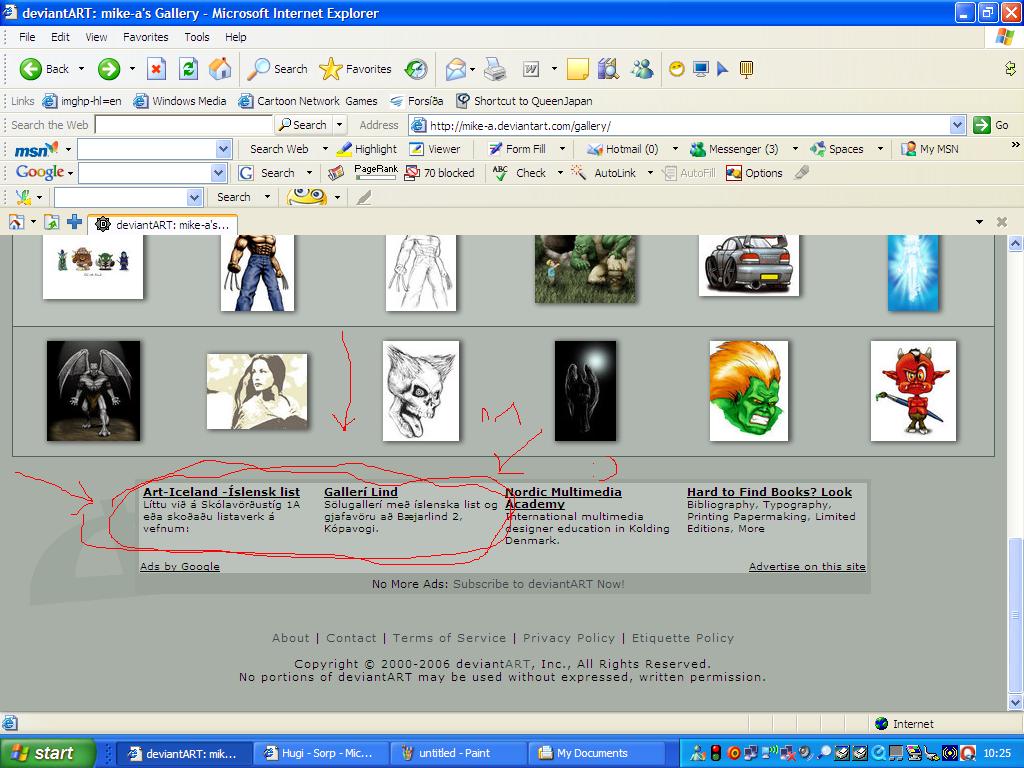
Task: Expand the MSN search box dropdown
Action: 223,149
